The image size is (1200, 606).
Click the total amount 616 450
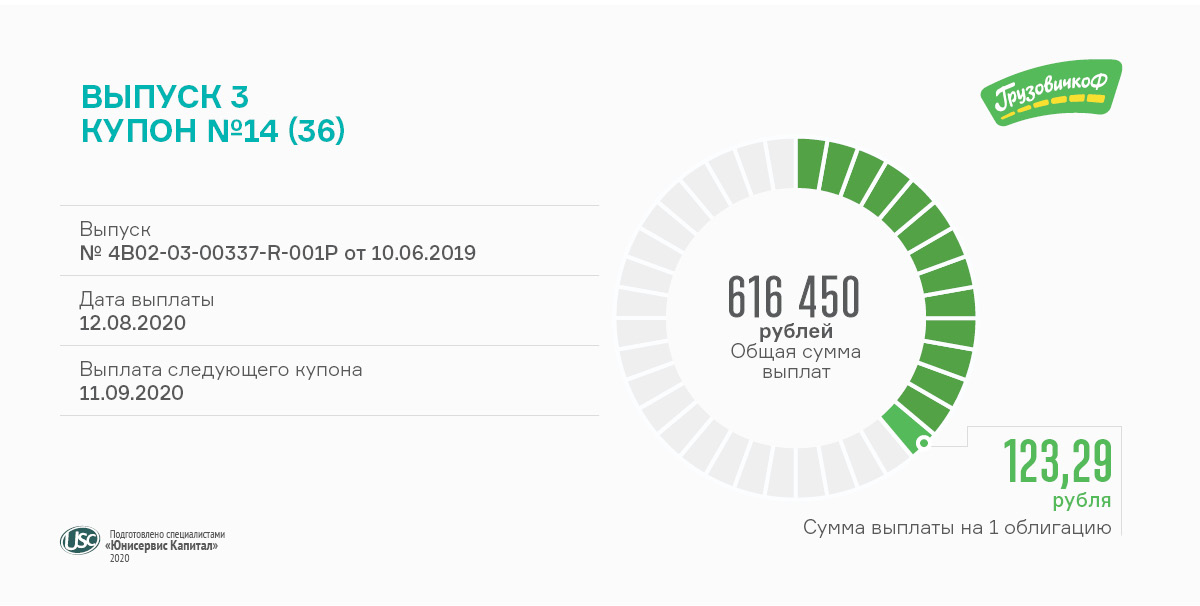tap(794, 296)
